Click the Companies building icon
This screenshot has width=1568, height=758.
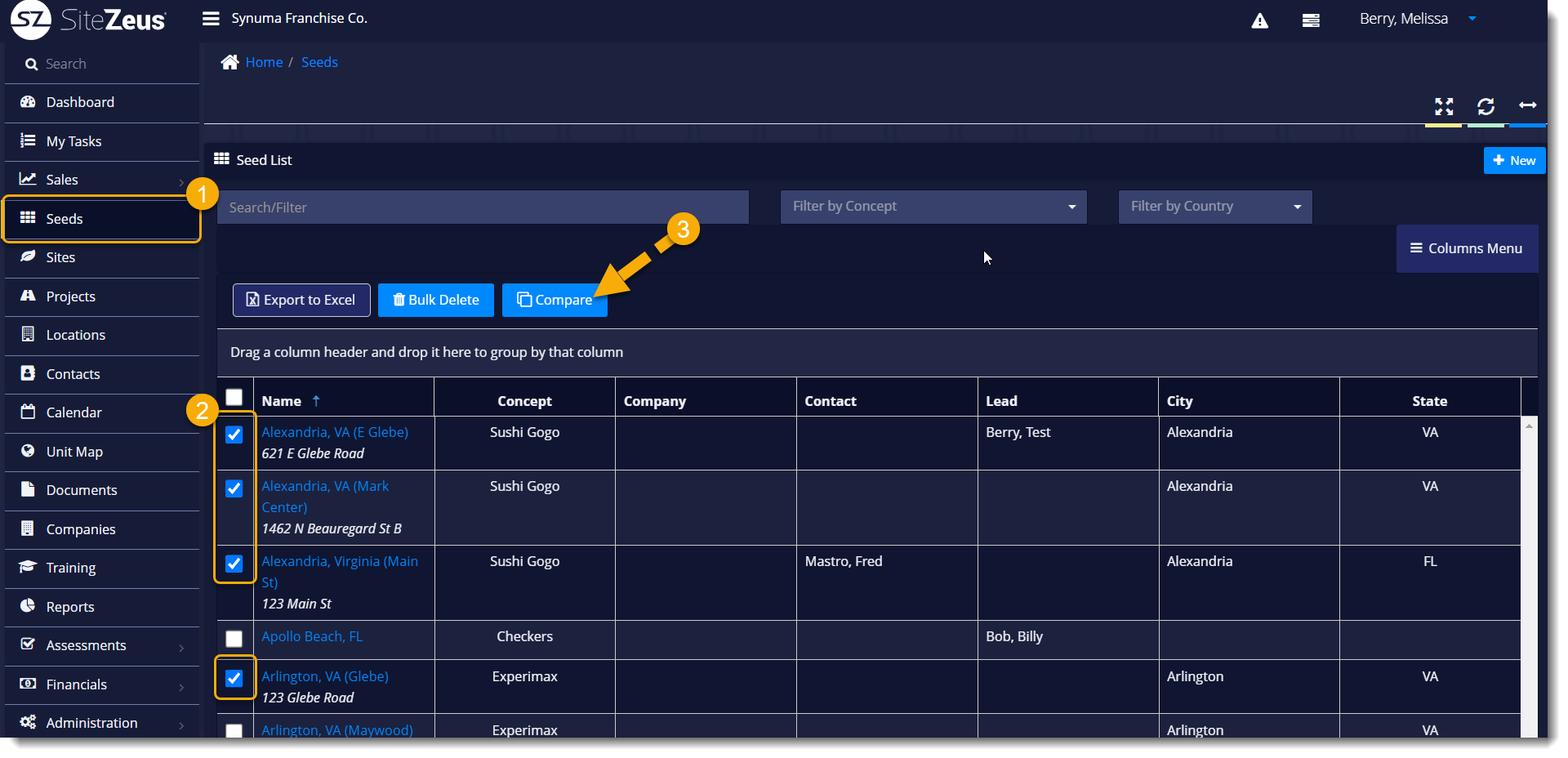(x=28, y=528)
